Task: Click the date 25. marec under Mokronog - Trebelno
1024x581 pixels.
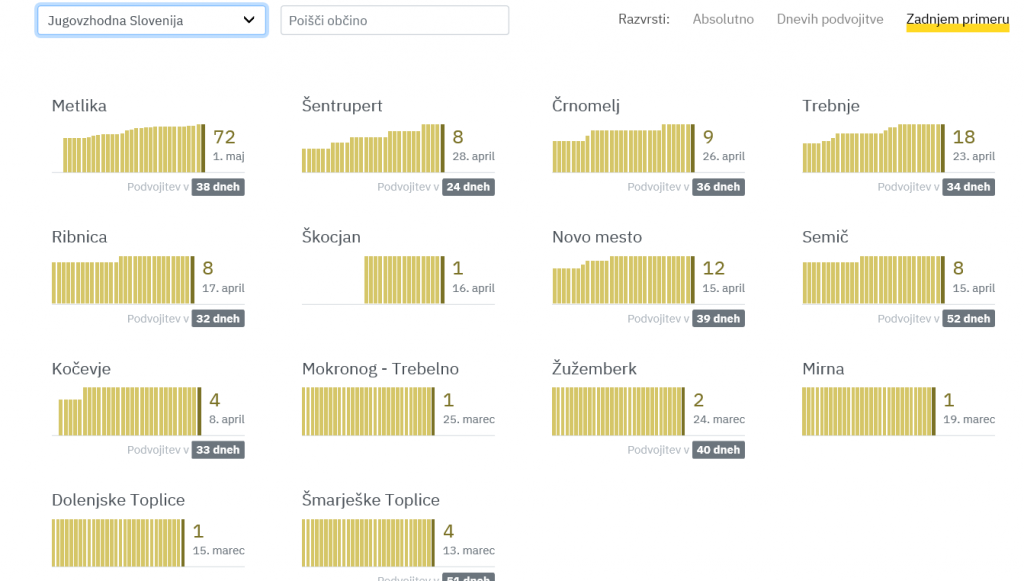Action: pyautogui.click(x=469, y=419)
